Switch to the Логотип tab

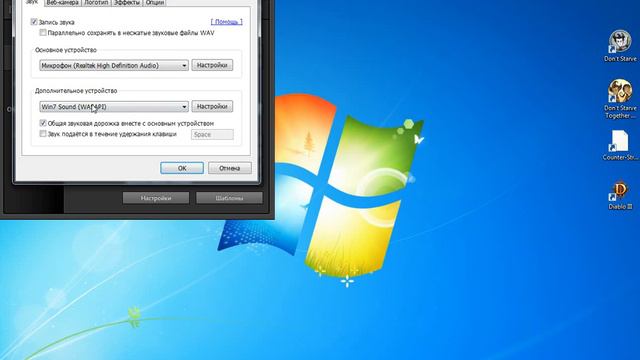tap(96, 2)
